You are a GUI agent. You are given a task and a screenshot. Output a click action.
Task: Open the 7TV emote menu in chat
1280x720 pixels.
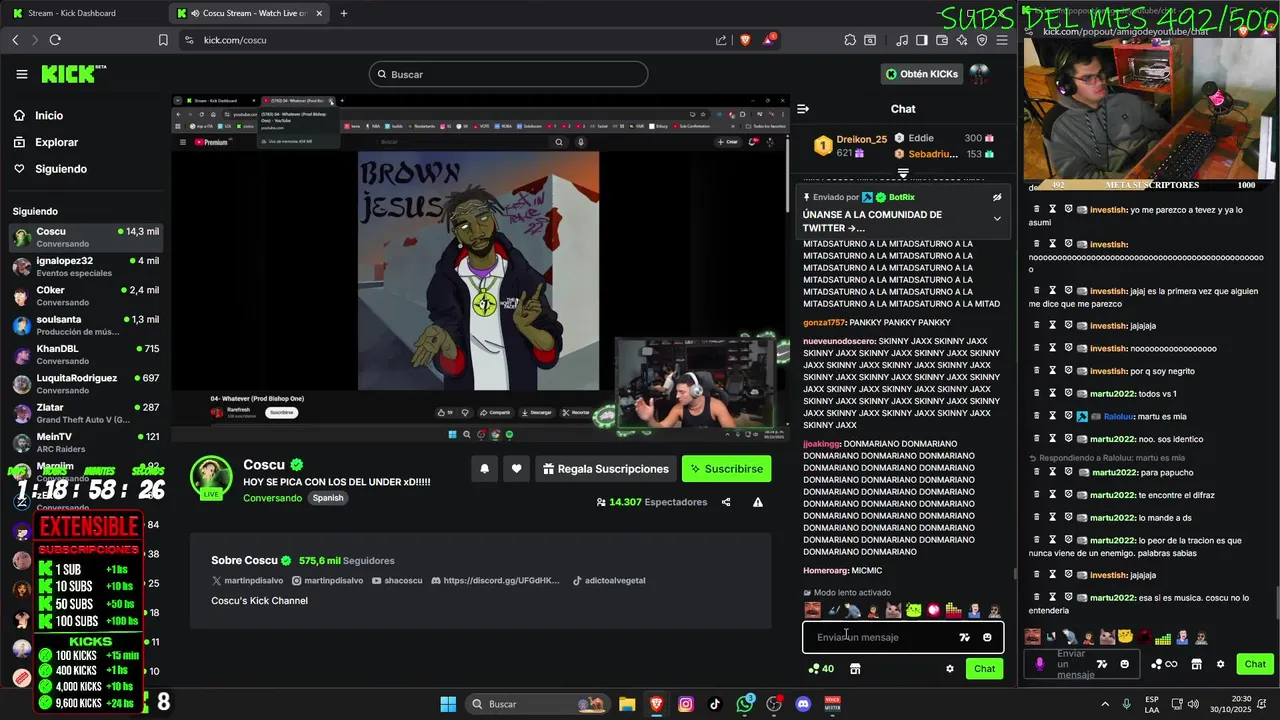(964, 637)
